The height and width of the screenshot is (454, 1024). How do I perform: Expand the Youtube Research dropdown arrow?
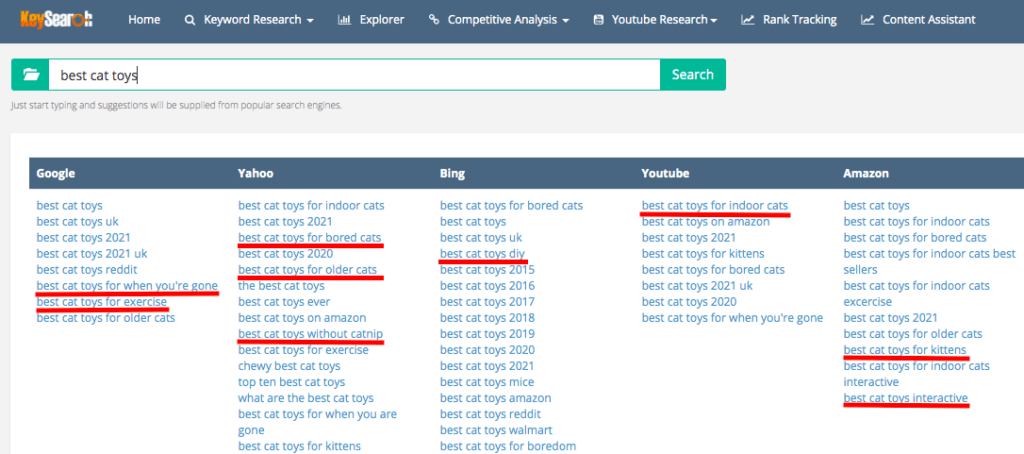pos(714,21)
